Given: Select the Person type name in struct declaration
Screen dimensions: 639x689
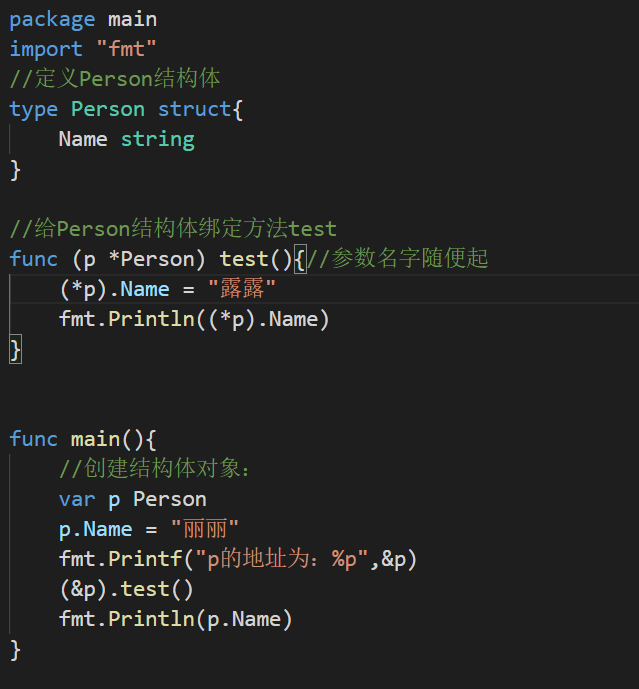Looking at the screenshot, I should click(108, 109).
